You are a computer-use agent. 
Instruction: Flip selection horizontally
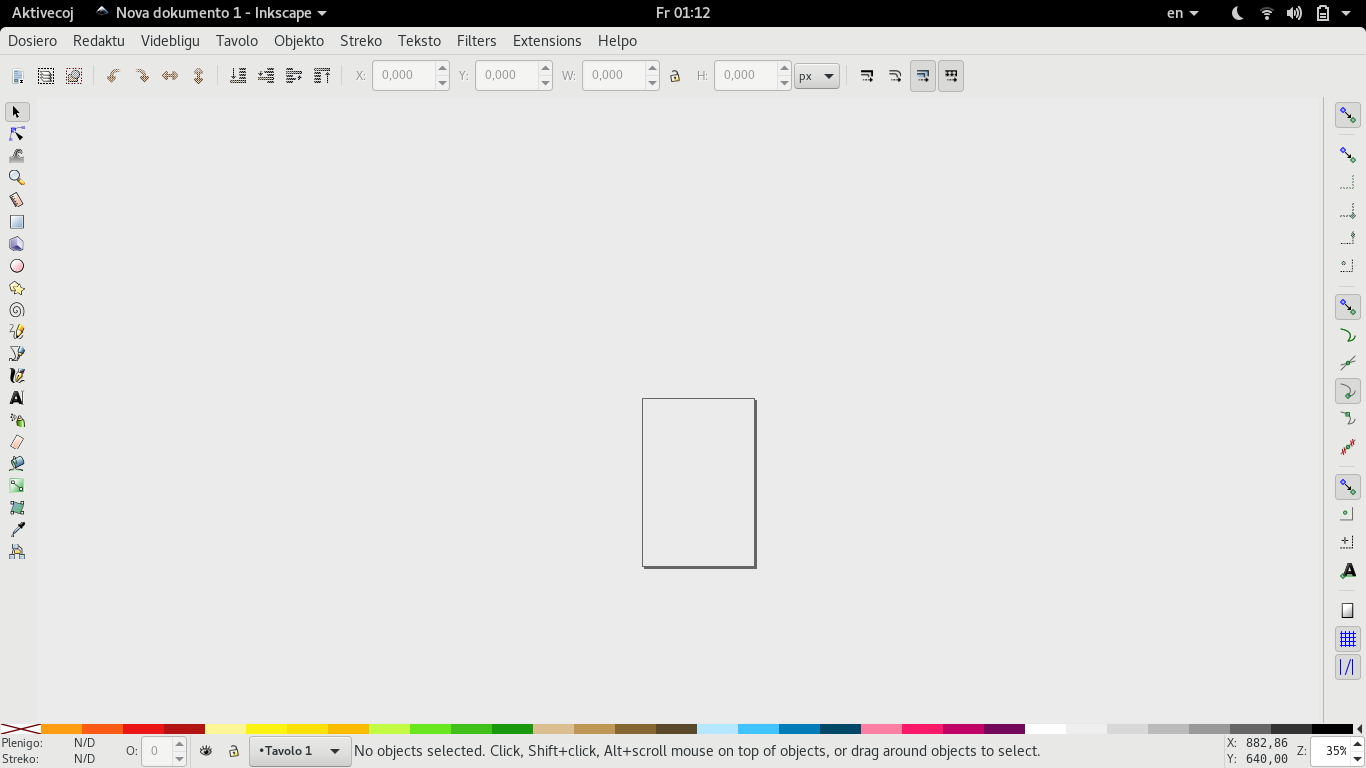(x=170, y=76)
